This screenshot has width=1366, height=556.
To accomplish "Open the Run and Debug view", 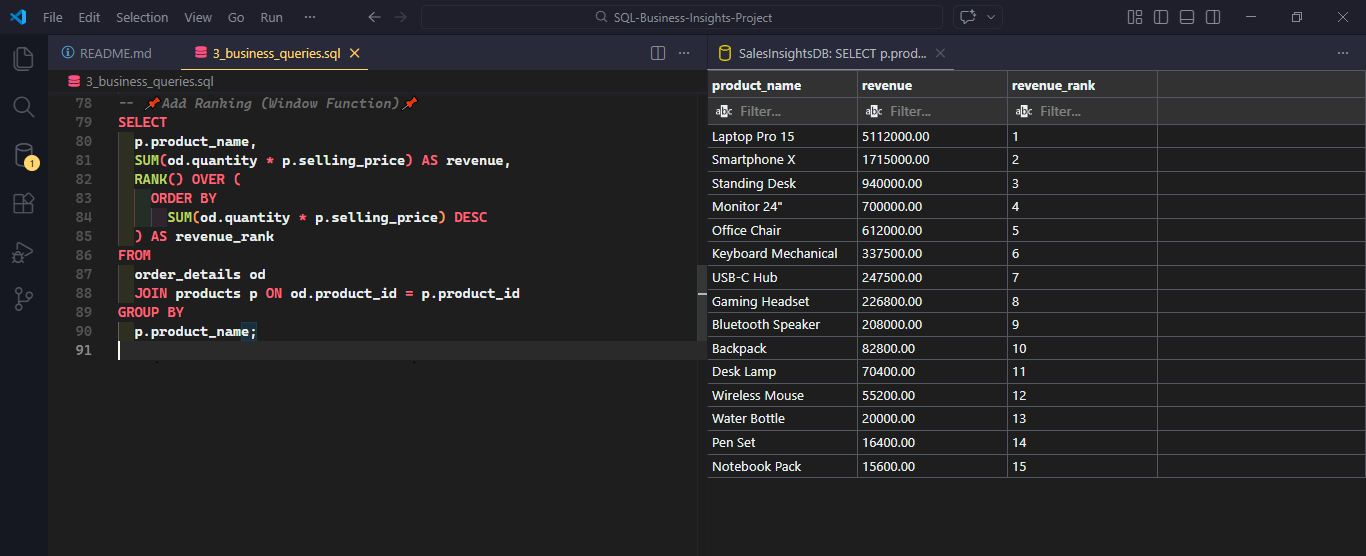I will pyautogui.click(x=23, y=252).
